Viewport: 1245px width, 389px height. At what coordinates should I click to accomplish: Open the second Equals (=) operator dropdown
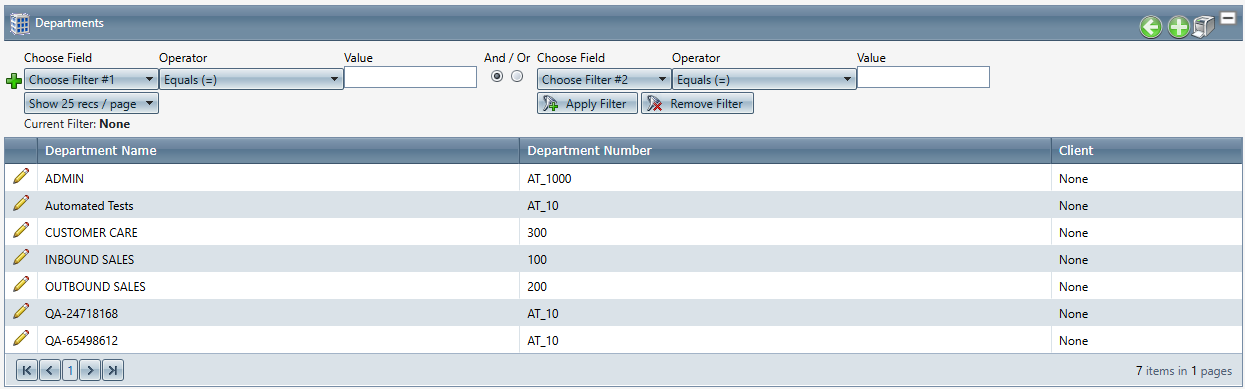[764, 79]
